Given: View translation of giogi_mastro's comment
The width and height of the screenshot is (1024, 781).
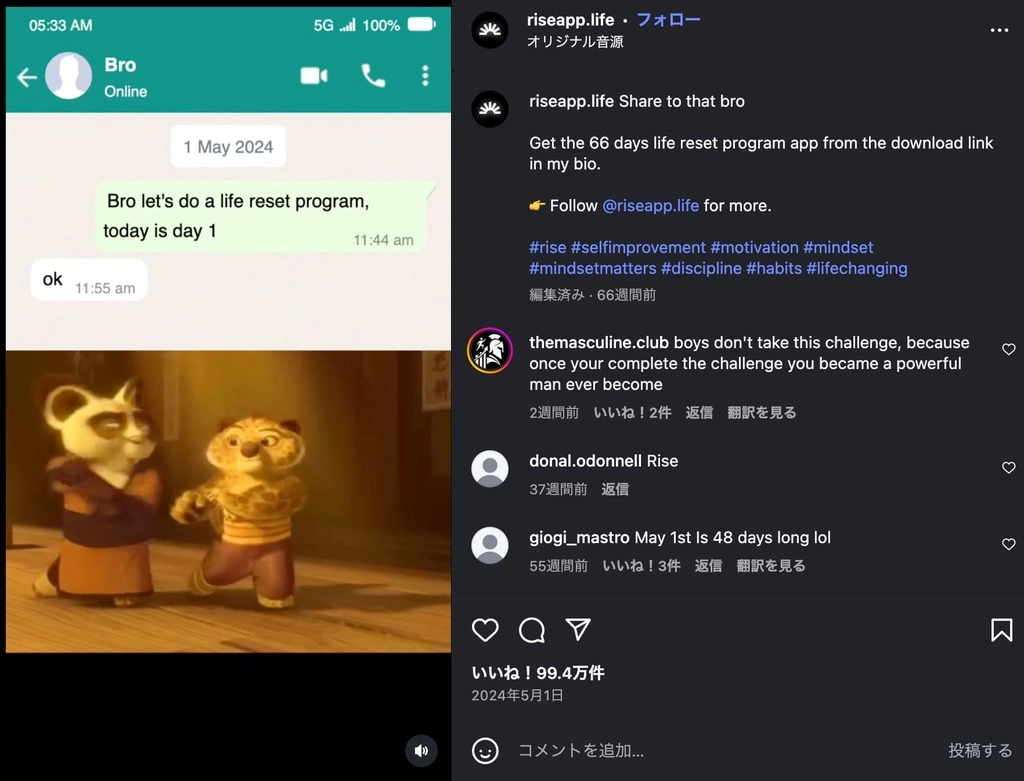Looking at the screenshot, I should (771, 566).
